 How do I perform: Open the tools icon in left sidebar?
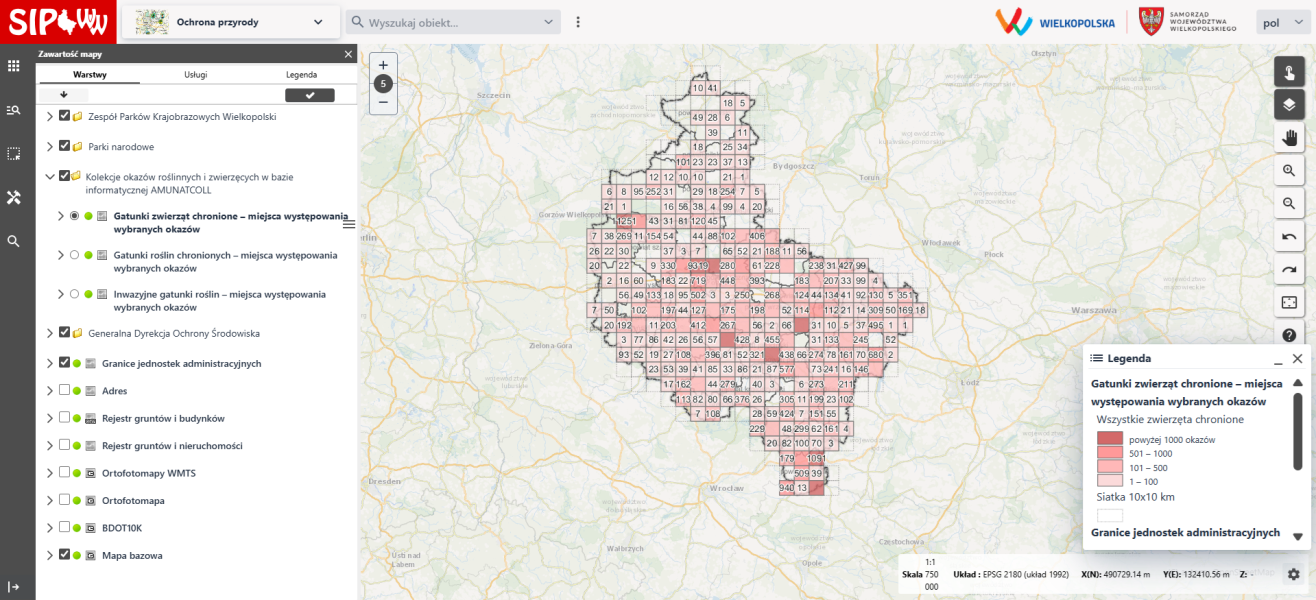point(14,197)
